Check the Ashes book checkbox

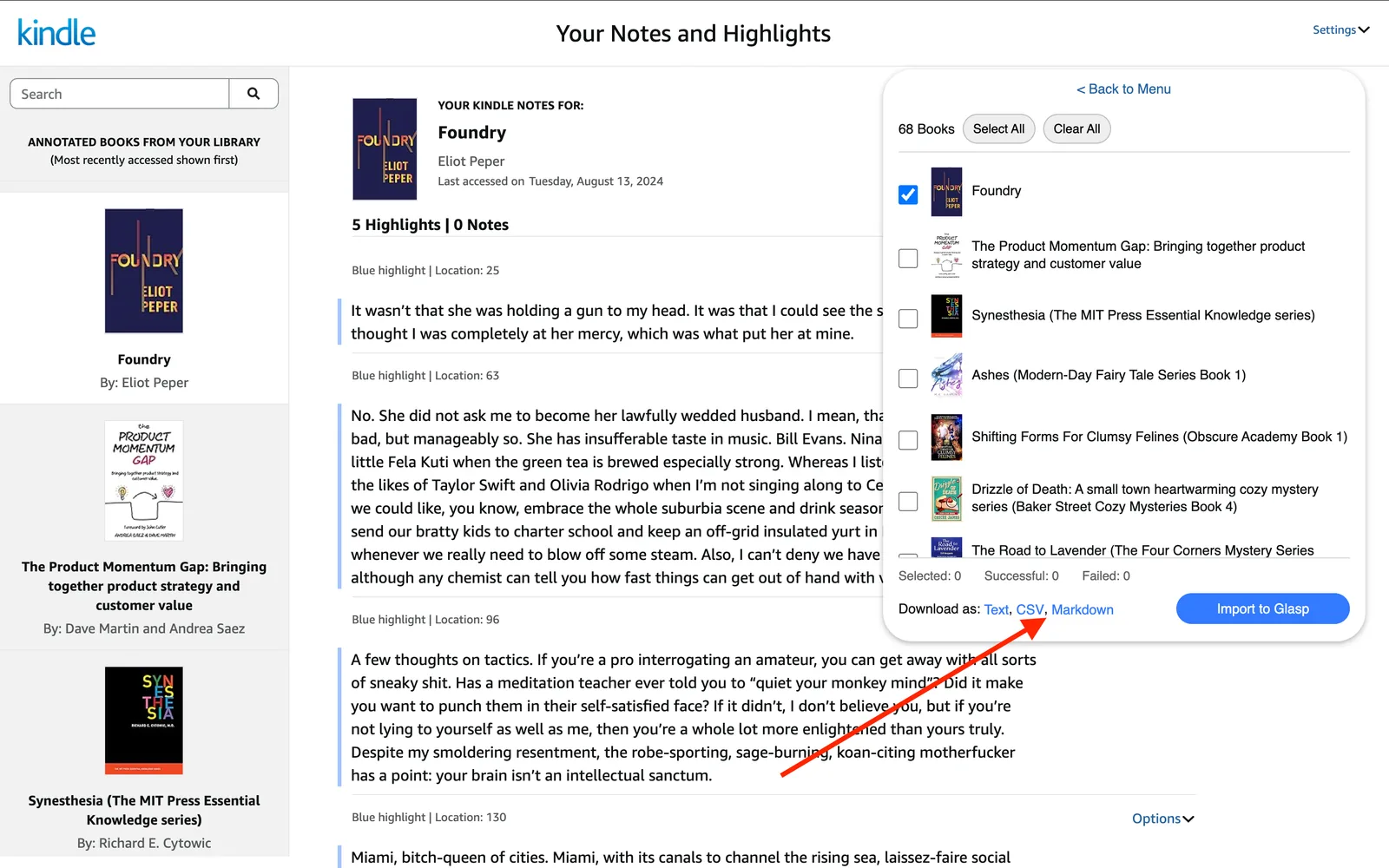click(x=908, y=378)
